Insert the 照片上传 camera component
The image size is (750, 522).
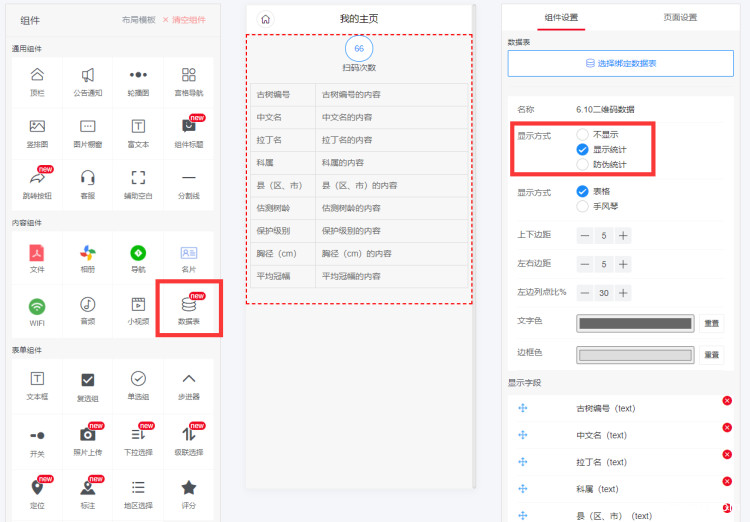tap(88, 439)
